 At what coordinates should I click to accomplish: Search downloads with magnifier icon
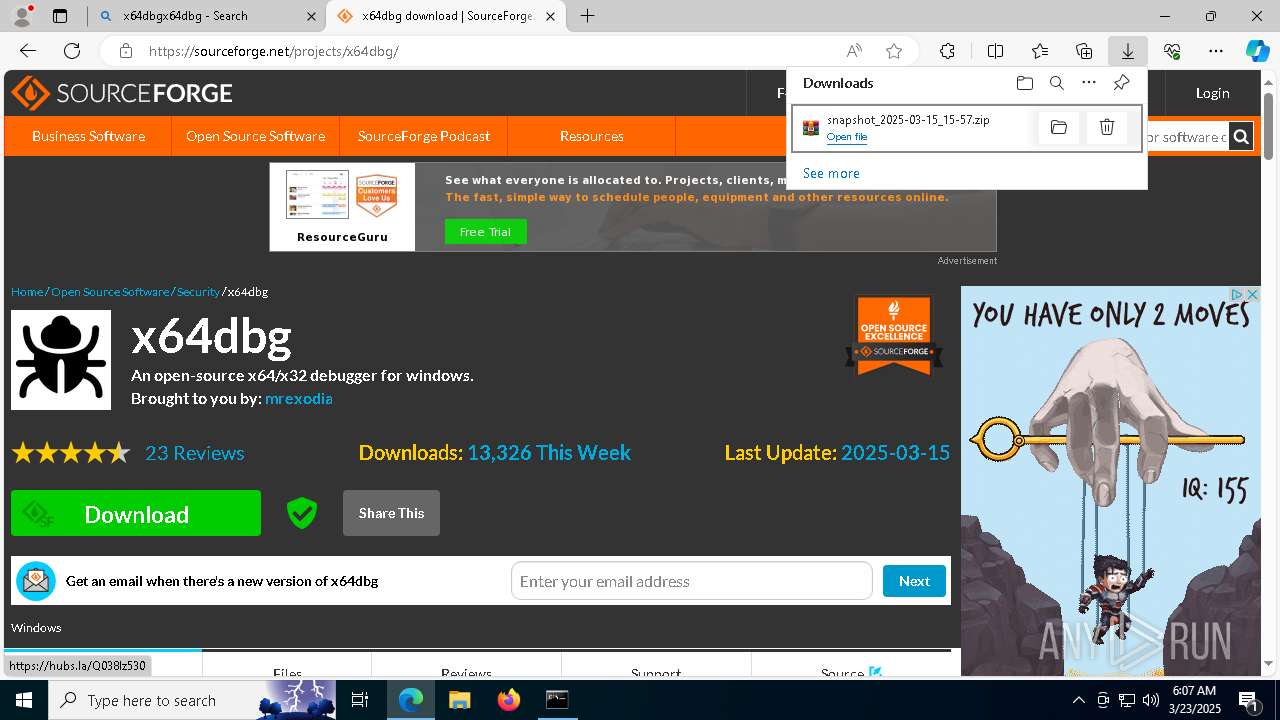(x=1057, y=83)
